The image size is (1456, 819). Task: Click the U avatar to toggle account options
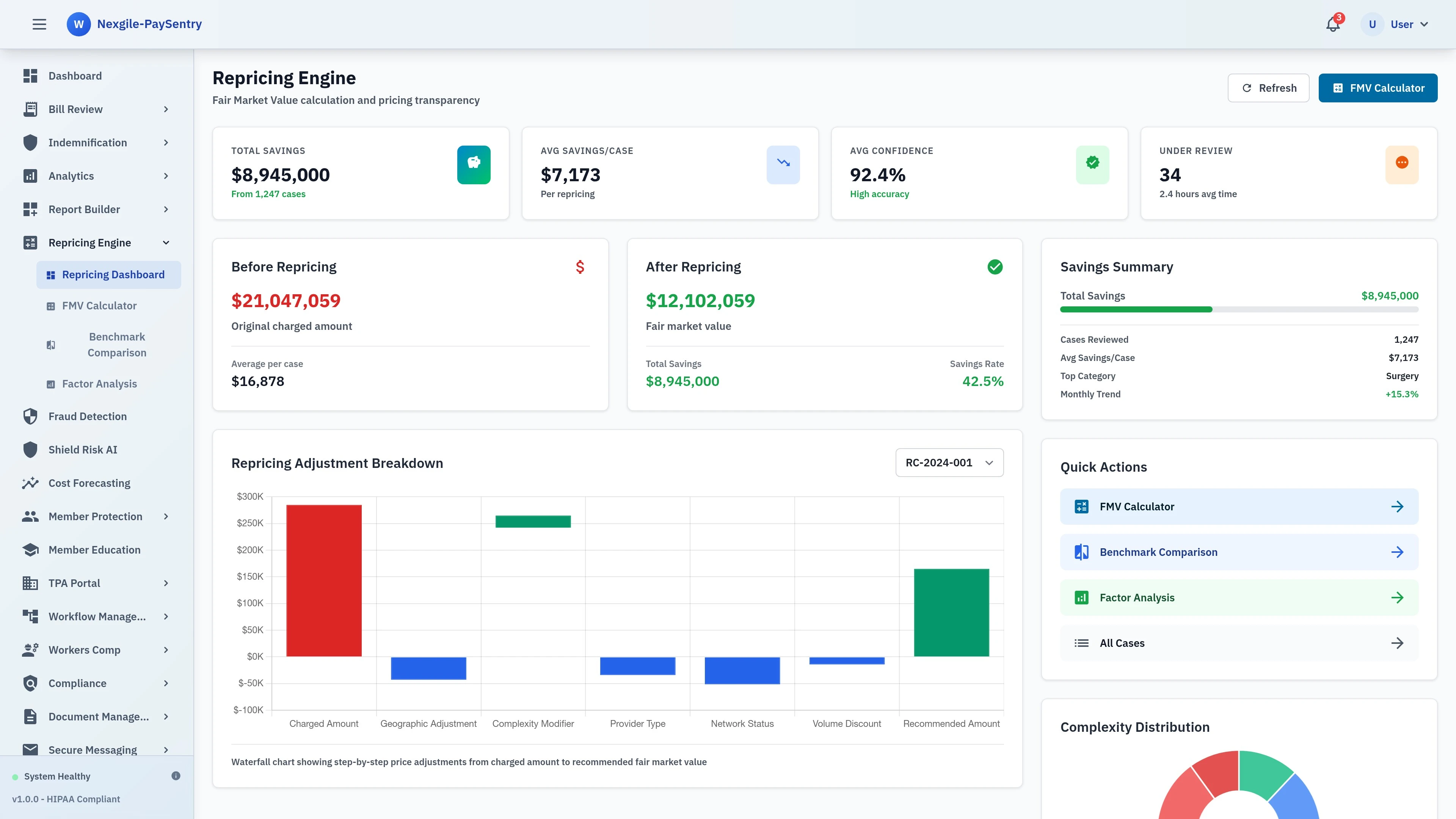[1372, 24]
